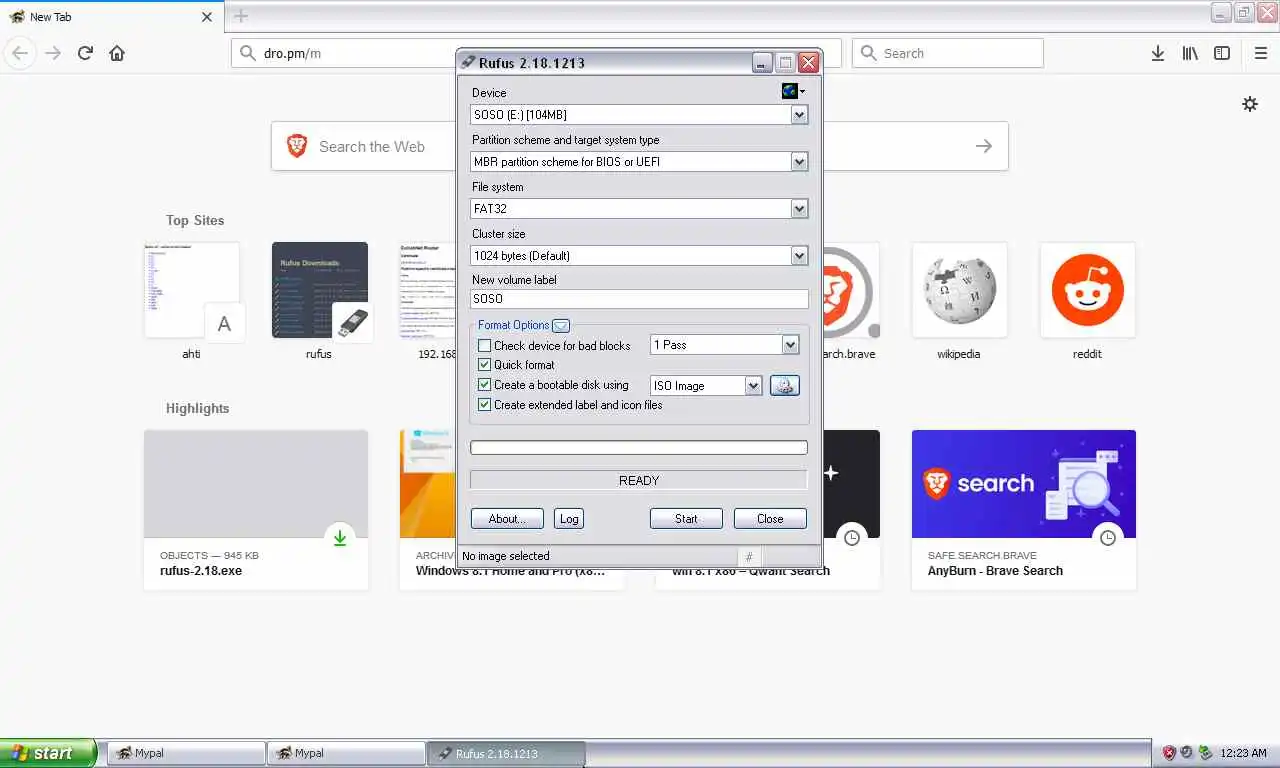This screenshot has width=1280, height=768.
Task: Click the browser Back arrow
Action: click(x=20, y=53)
